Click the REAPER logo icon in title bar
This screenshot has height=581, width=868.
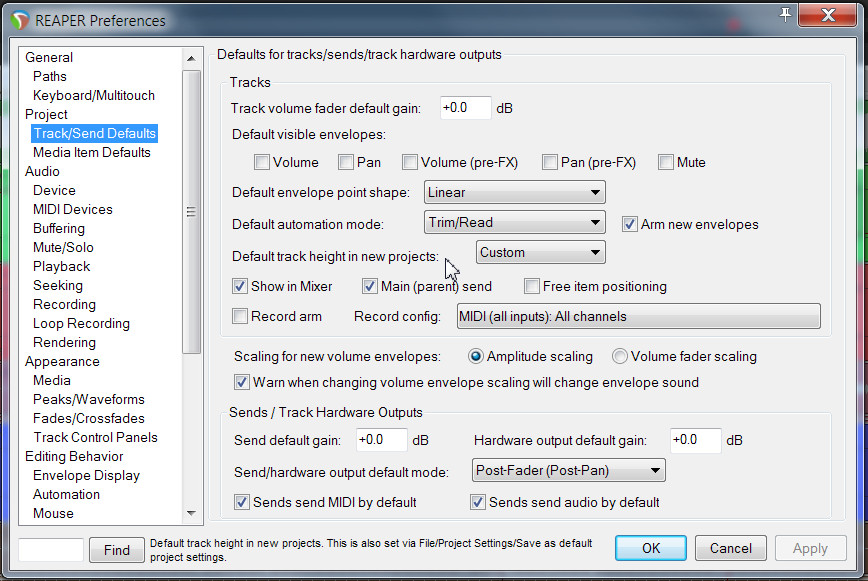(x=20, y=20)
